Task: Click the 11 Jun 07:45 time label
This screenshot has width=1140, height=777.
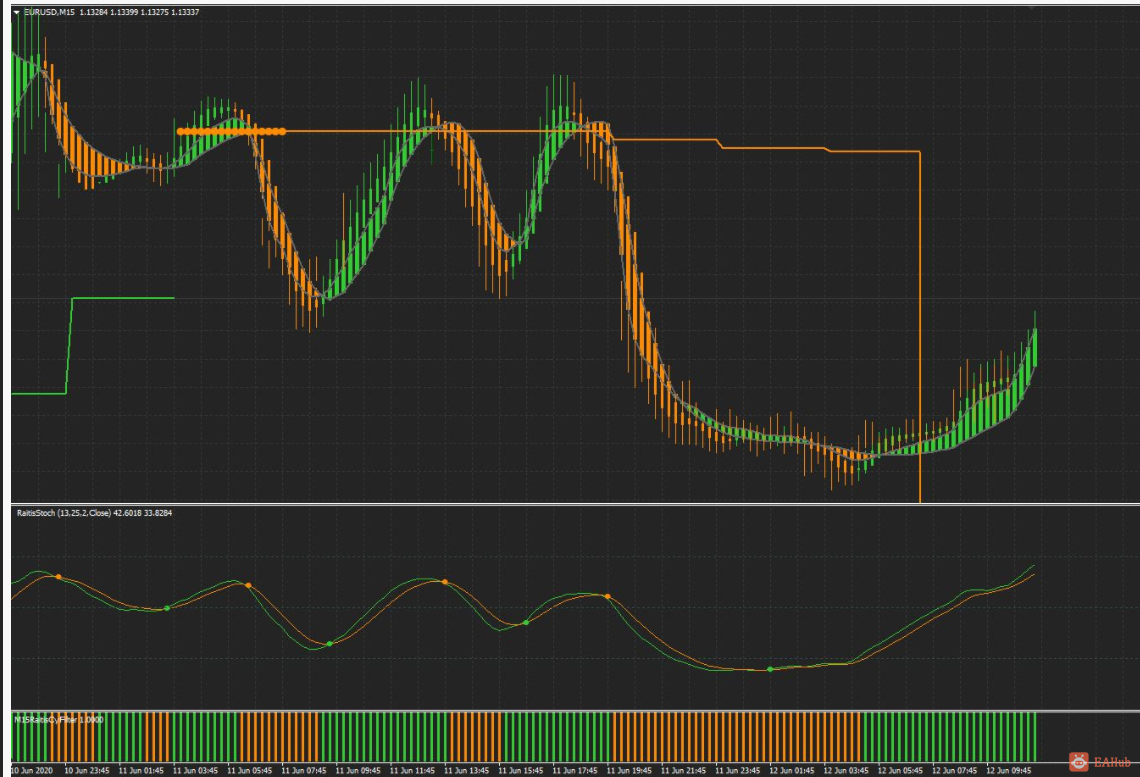Action: coord(304,770)
